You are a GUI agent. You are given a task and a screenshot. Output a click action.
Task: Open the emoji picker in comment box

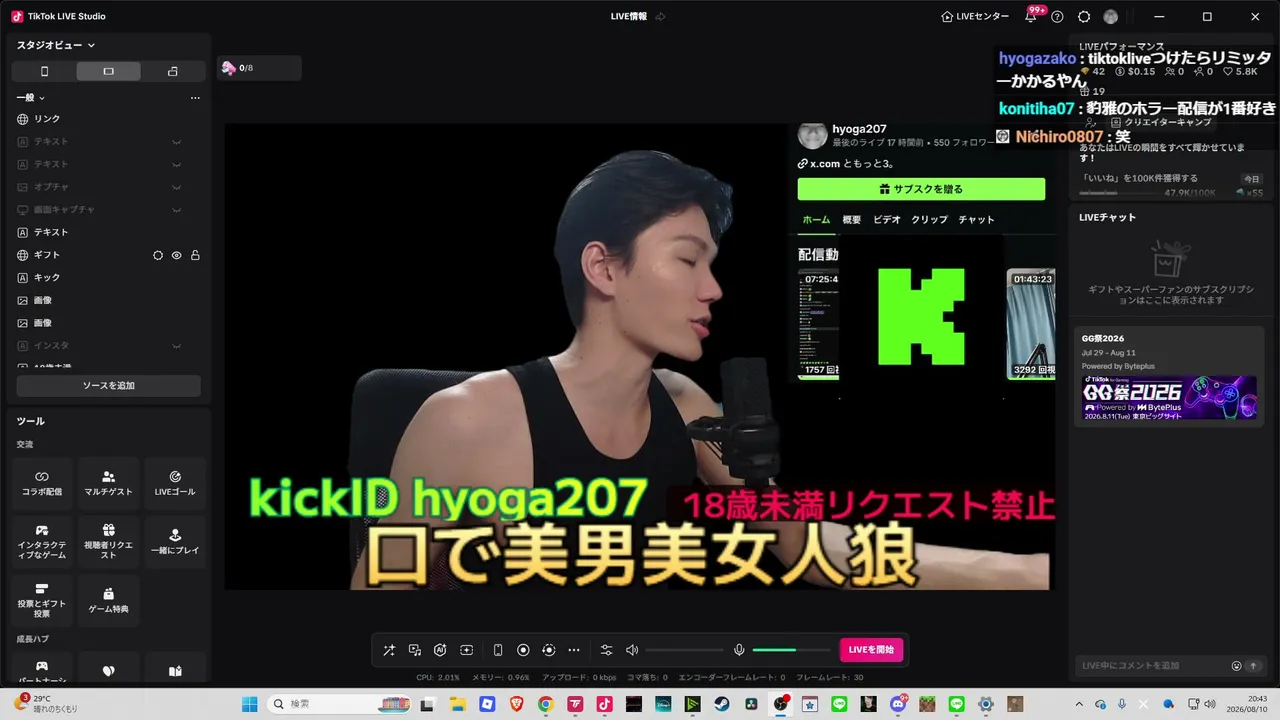tap(1236, 666)
